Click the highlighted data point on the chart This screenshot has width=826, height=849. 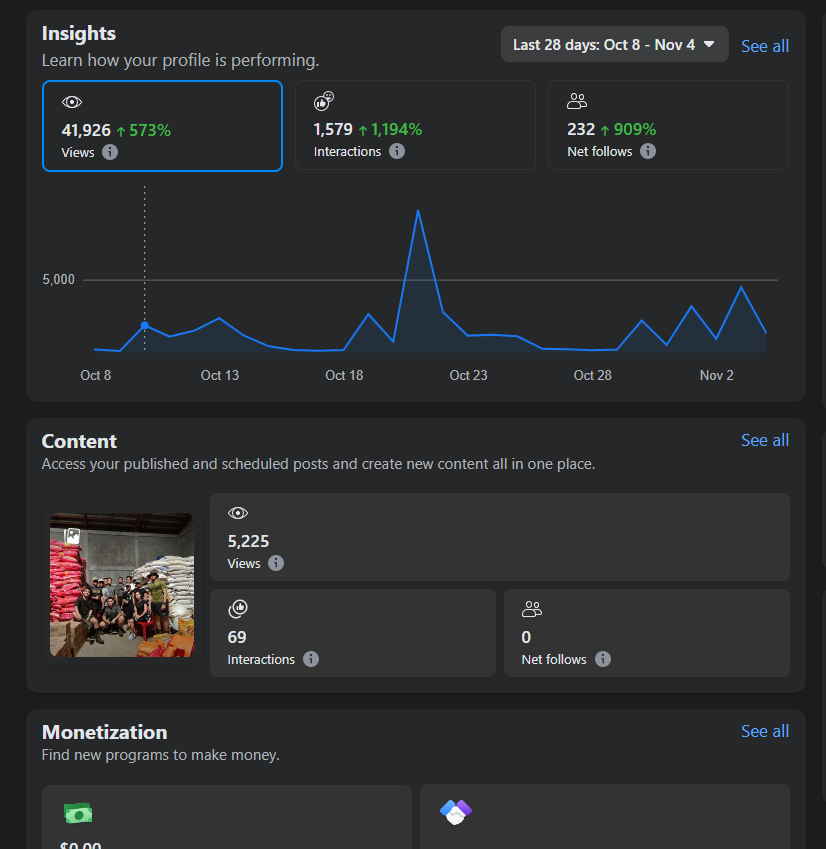click(145, 325)
